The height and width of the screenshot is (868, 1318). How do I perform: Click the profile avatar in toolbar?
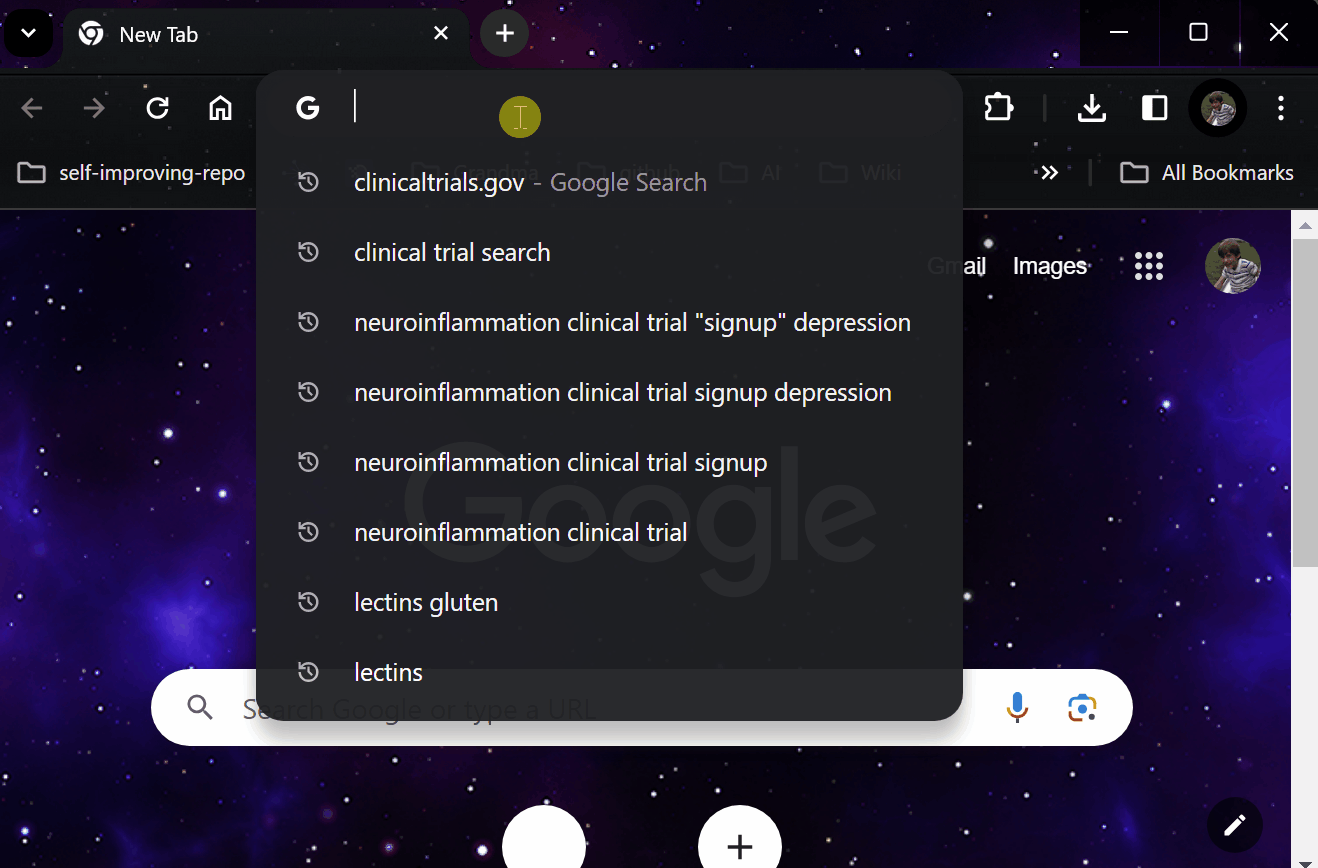[x=1218, y=108]
